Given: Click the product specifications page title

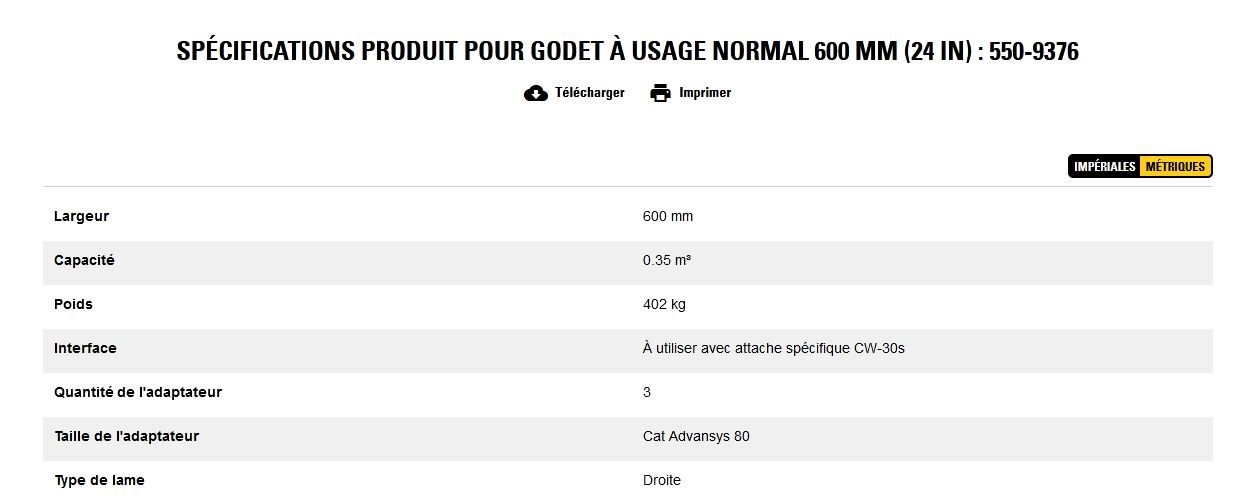Looking at the screenshot, I should tap(627, 52).
